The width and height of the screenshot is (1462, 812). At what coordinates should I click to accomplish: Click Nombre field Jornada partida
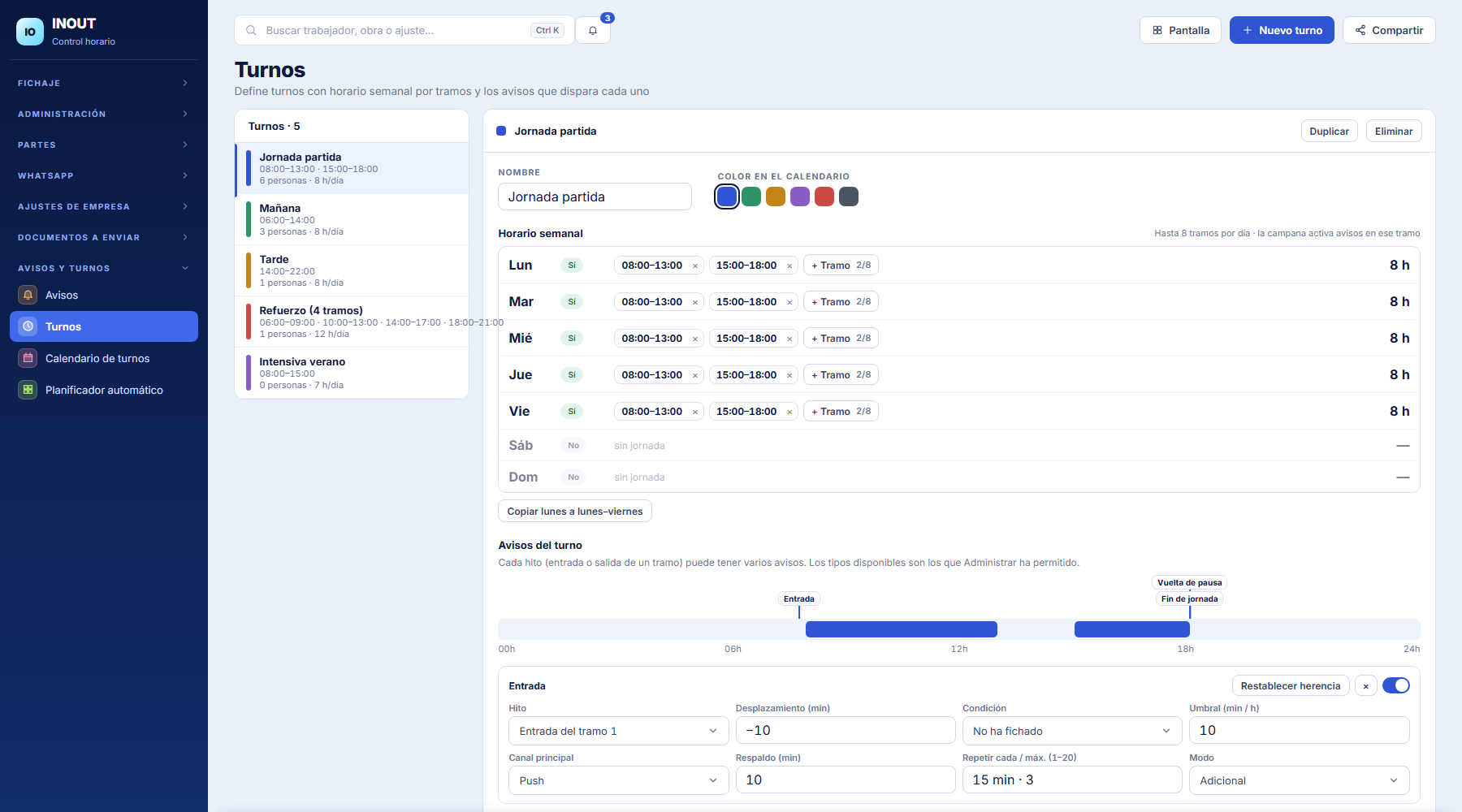[595, 197]
